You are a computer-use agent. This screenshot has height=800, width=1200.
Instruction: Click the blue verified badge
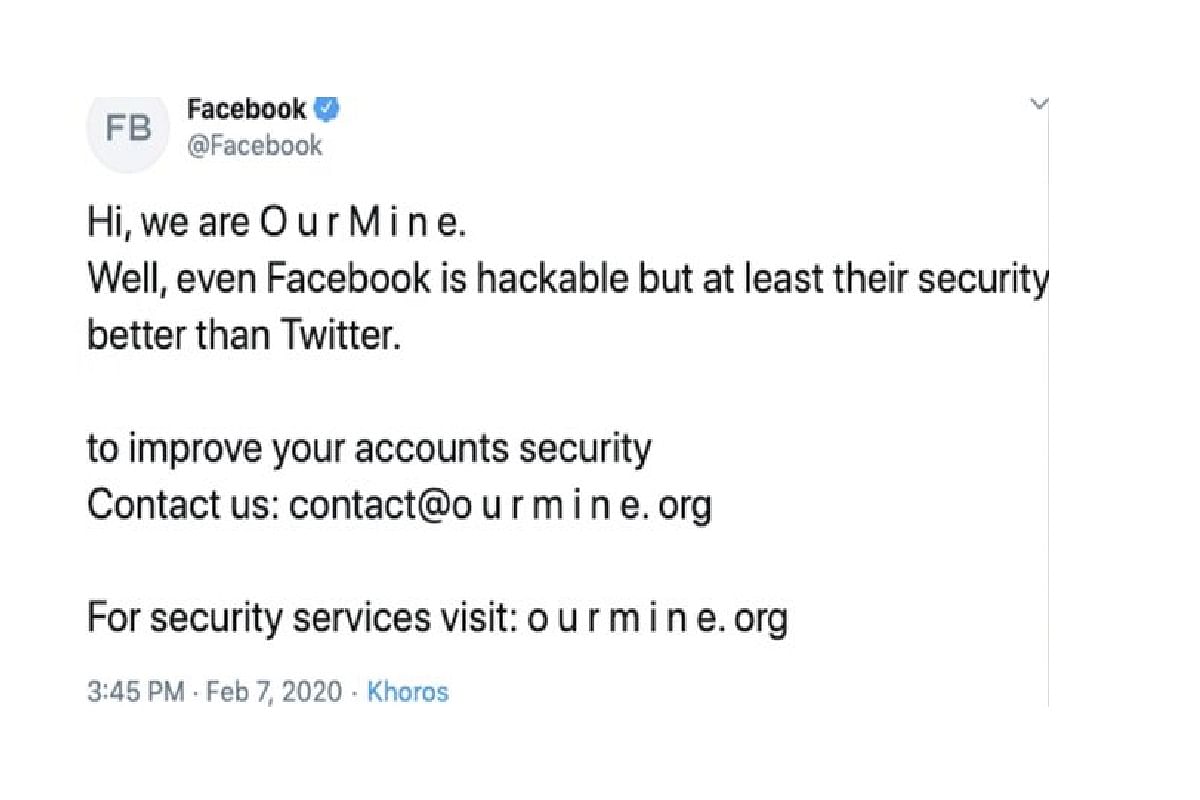[327, 109]
